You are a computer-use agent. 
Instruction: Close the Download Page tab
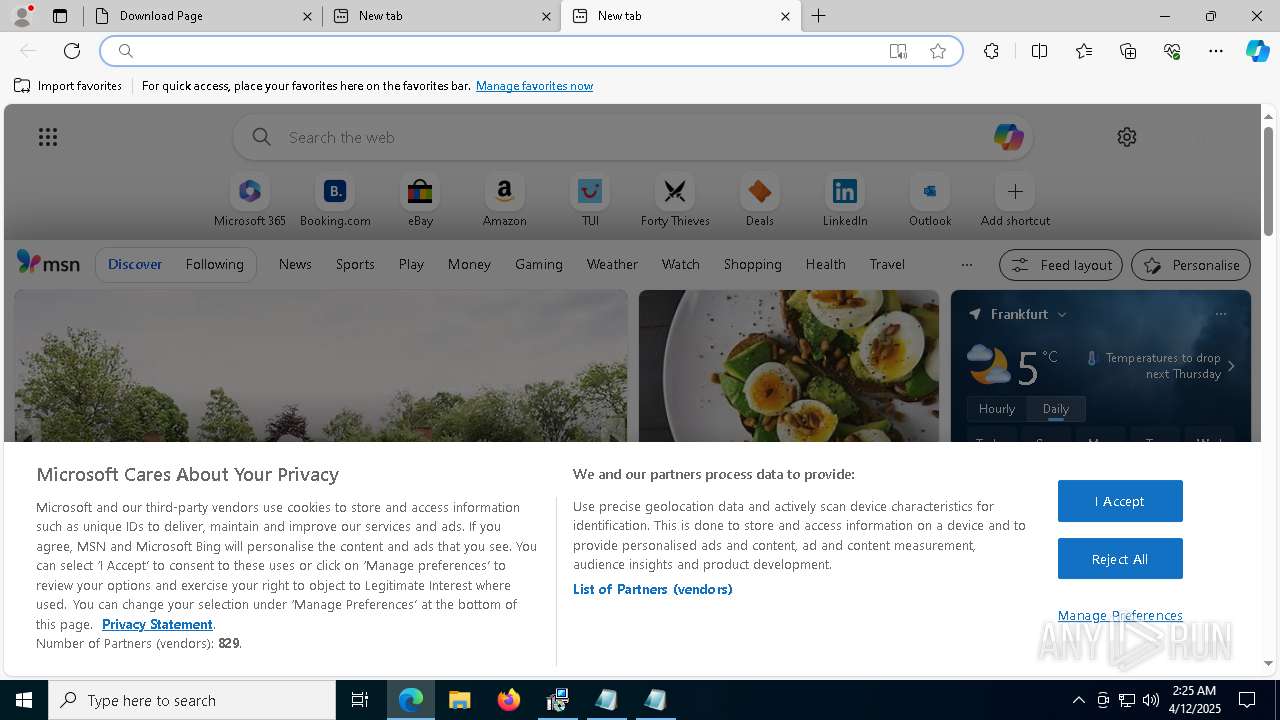point(307,16)
